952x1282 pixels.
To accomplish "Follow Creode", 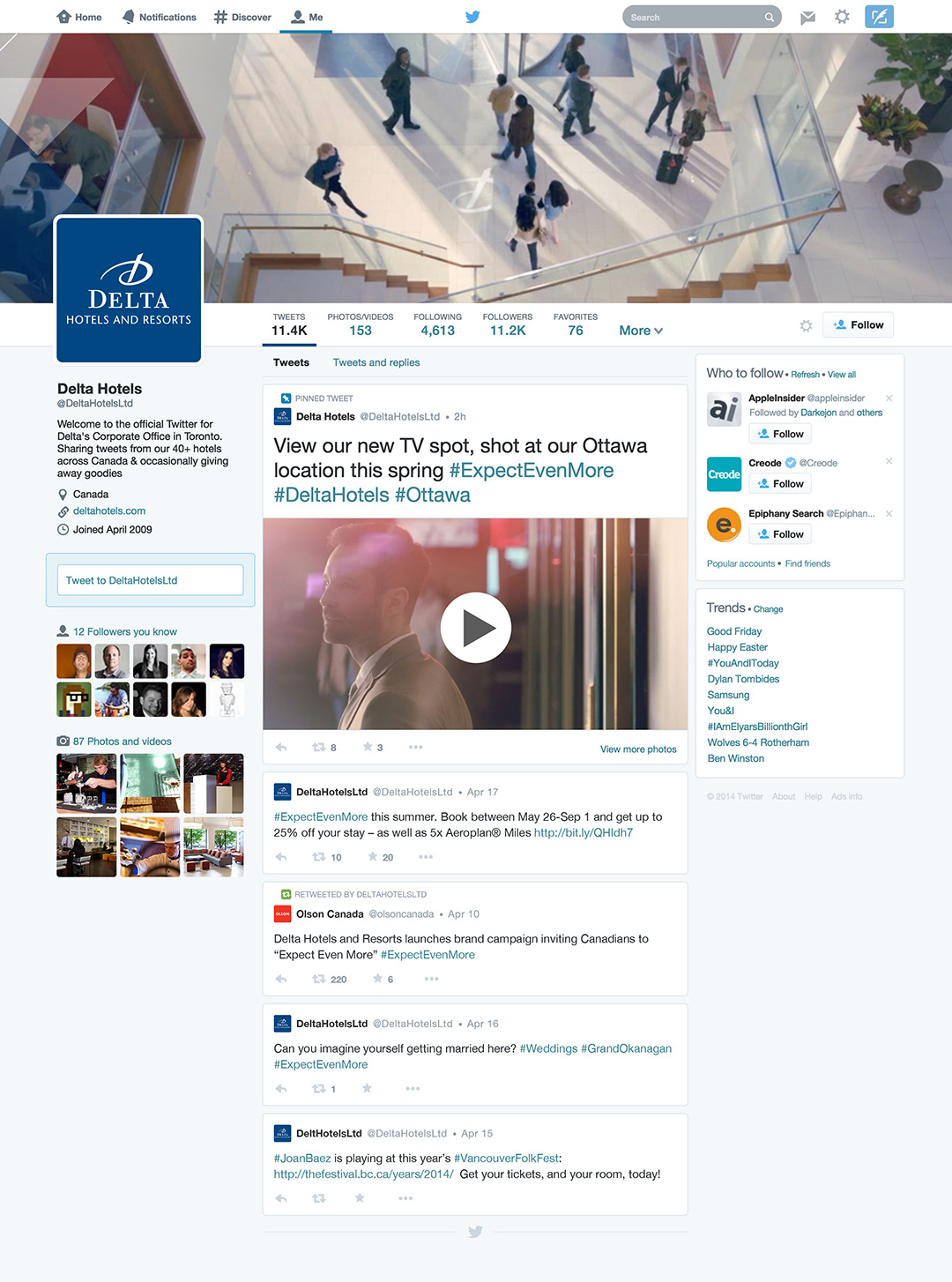I will (780, 483).
